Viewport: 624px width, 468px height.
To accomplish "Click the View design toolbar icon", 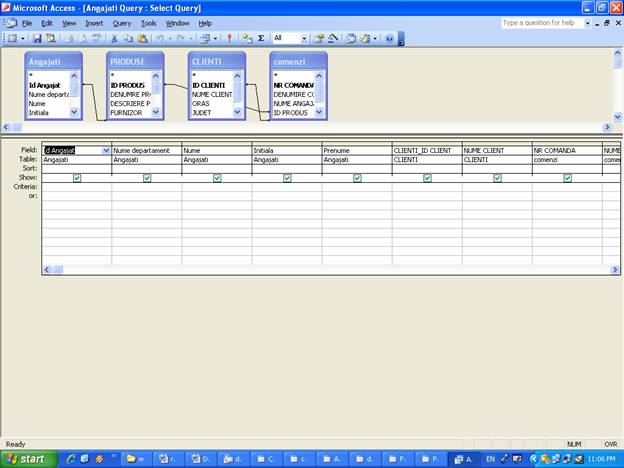I will coord(12,38).
